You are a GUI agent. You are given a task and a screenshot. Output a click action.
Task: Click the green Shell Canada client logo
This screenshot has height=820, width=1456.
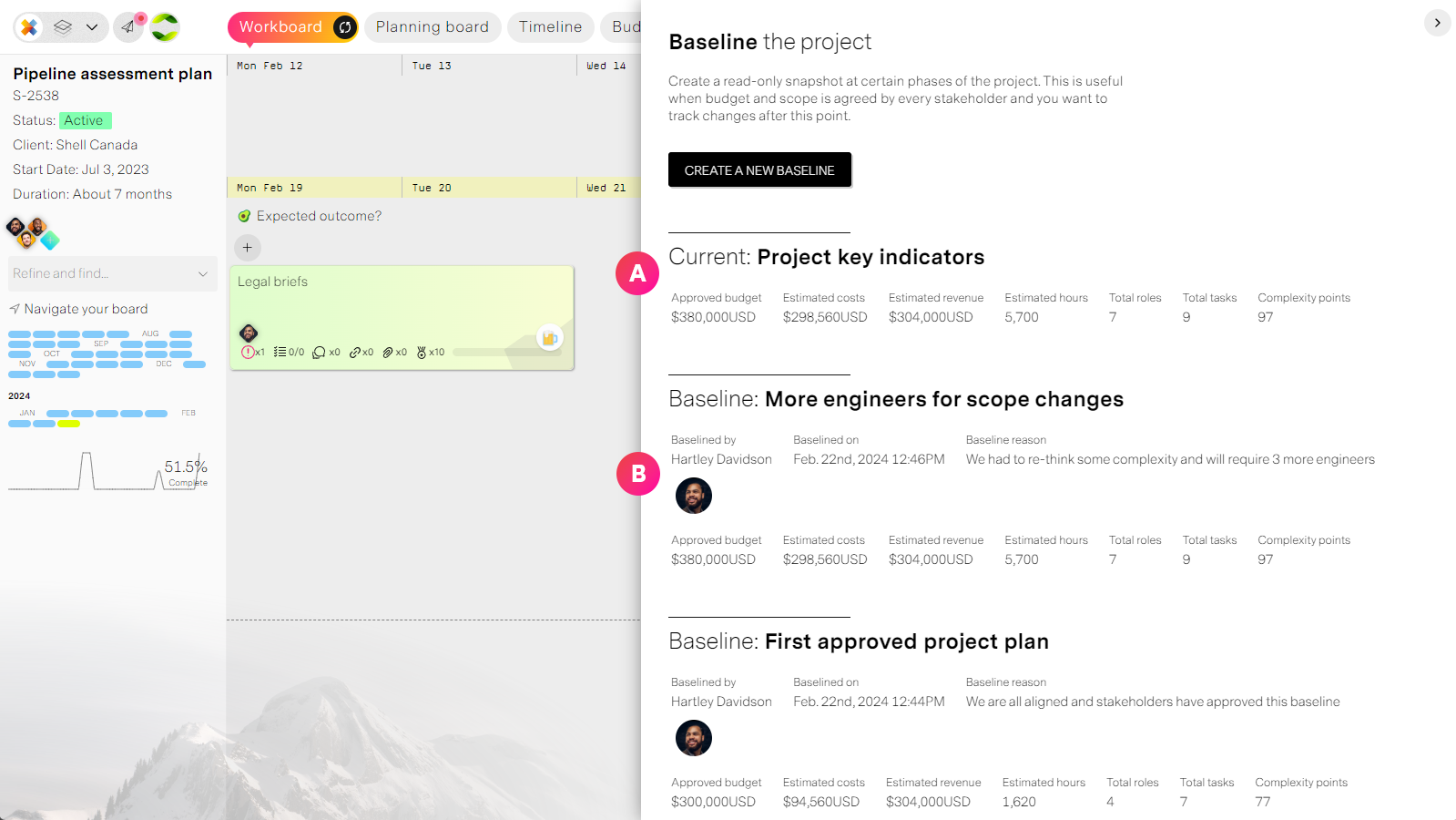pyautogui.click(x=165, y=27)
